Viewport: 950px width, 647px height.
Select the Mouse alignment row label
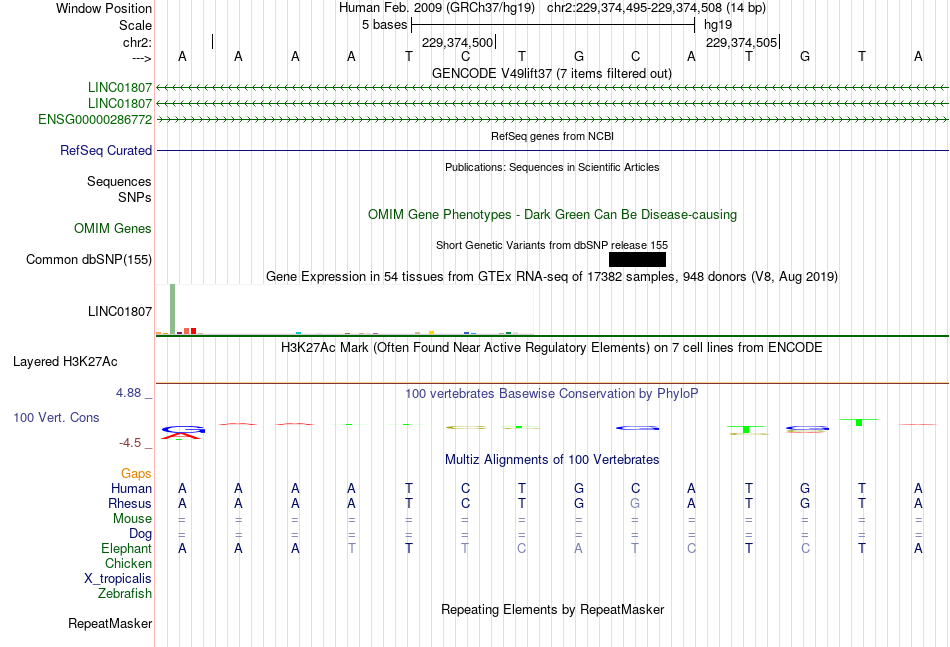[x=133, y=519]
